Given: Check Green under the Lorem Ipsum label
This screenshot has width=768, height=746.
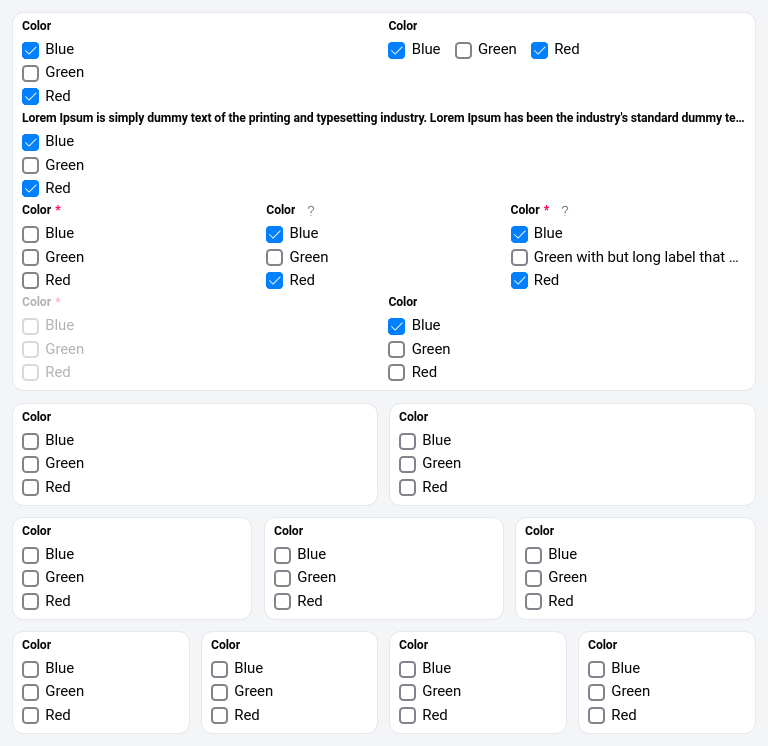Looking at the screenshot, I should tap(31, 165).
